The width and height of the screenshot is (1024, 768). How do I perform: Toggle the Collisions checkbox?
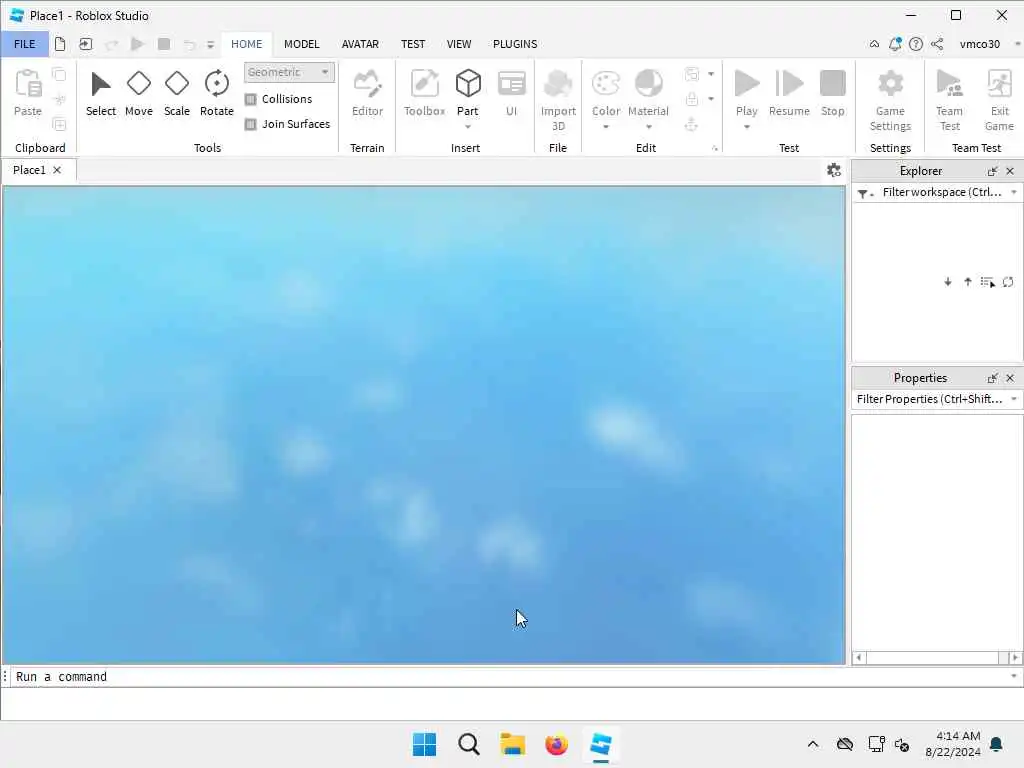(250, 99)
